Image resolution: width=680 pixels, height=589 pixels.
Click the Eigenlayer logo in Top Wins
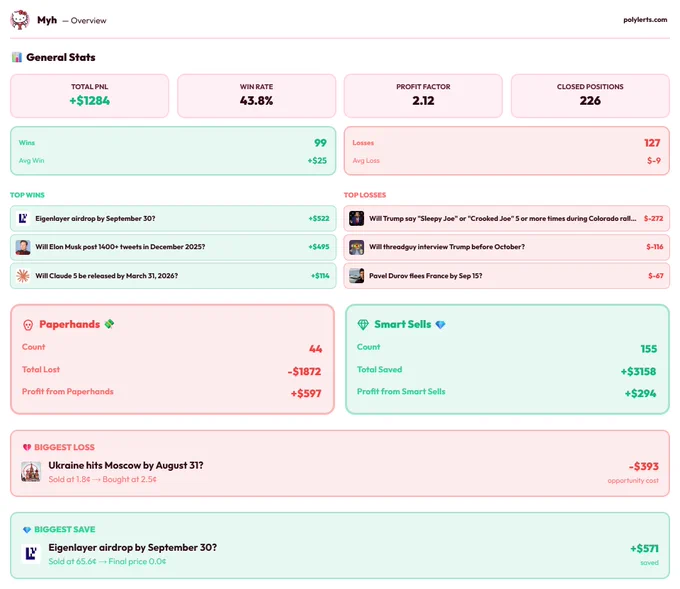coord(23,218)
